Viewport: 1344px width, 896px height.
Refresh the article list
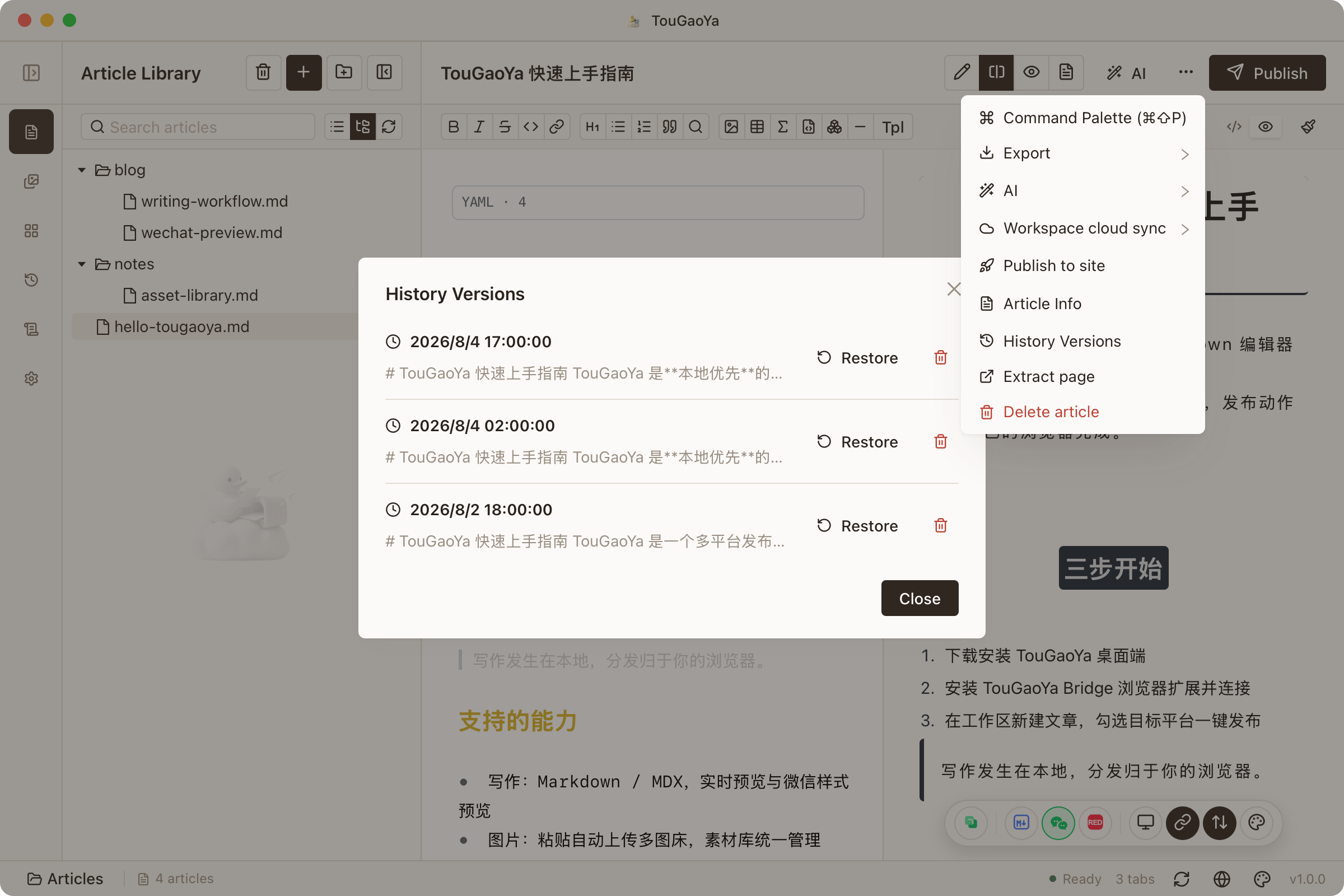pos(389,127)
